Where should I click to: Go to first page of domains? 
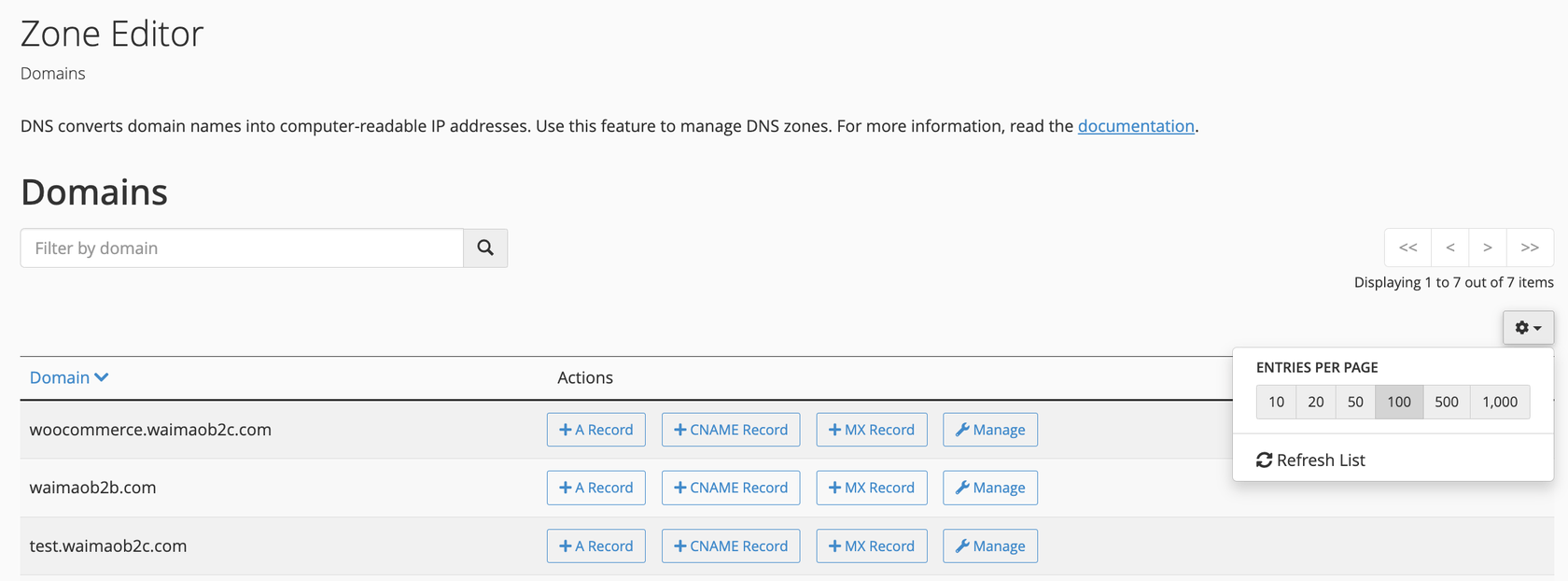click(x=1407, y=248)
